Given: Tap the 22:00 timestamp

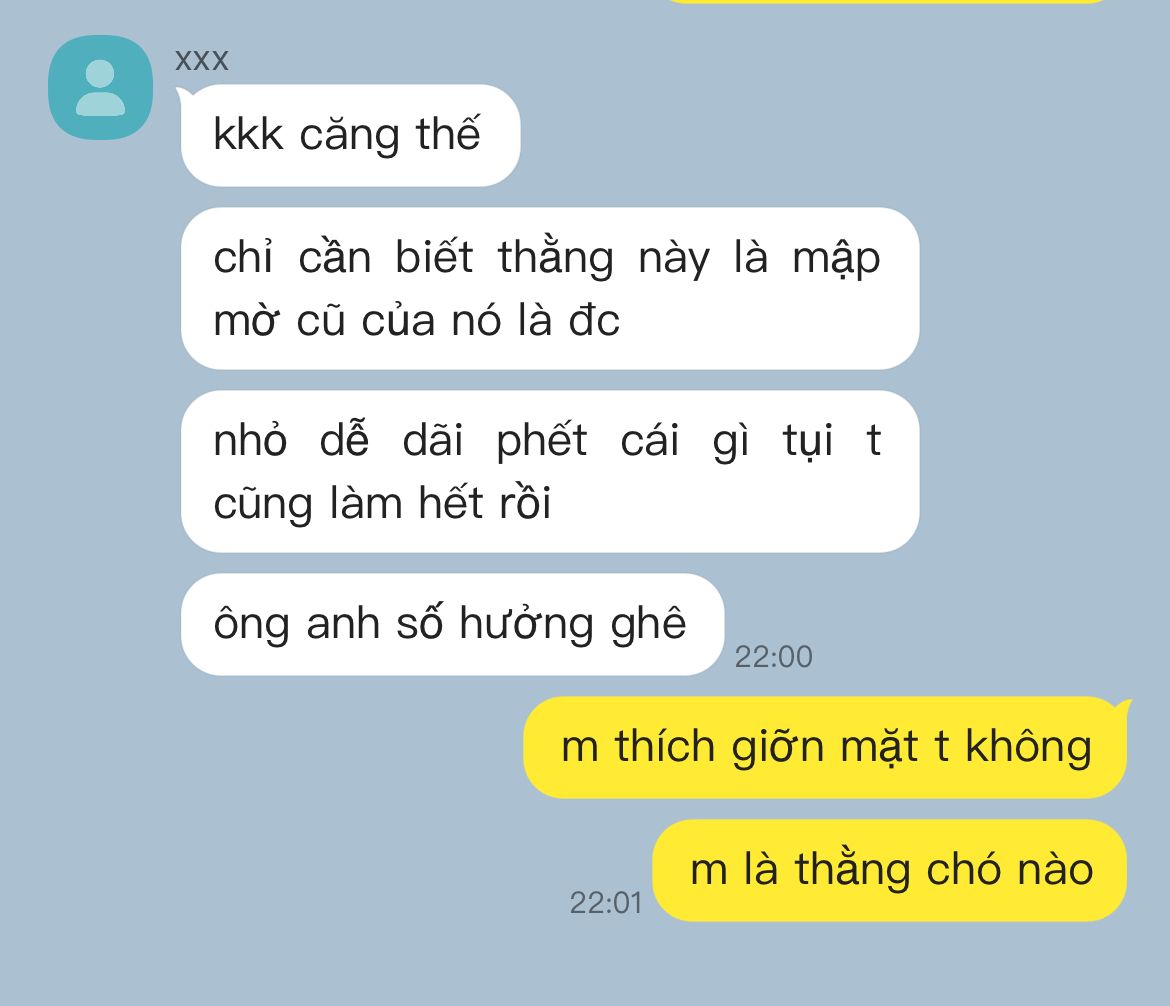Looking at the screenshot, I should tap(773, 657).
